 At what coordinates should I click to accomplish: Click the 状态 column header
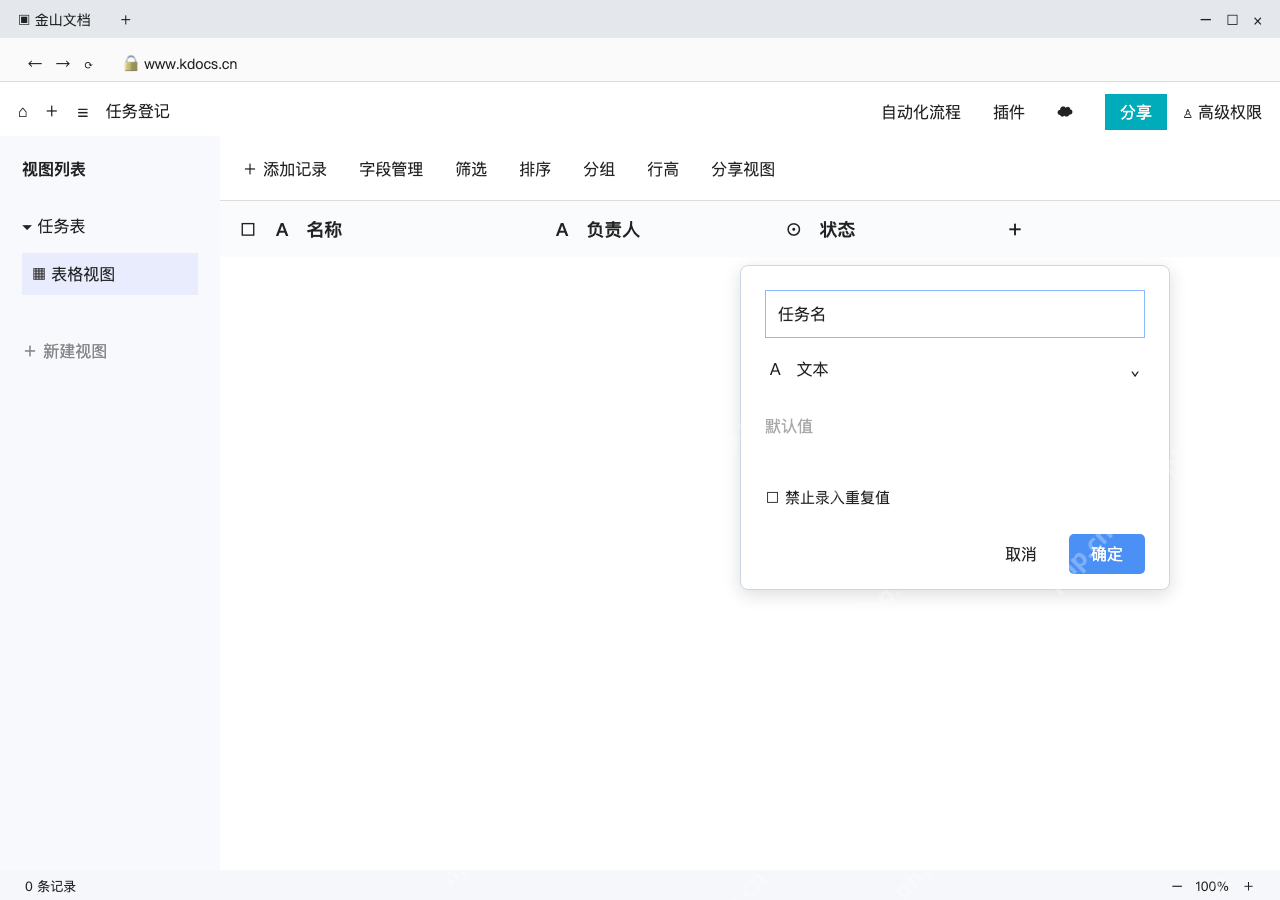click(837, 230)
